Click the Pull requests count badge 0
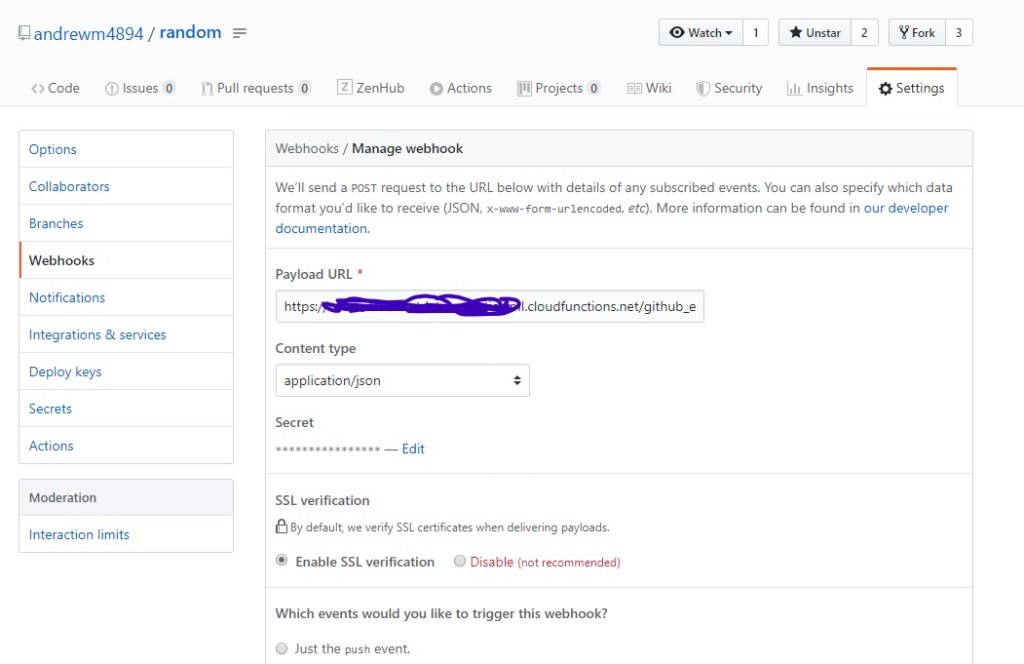This screenshot has height=664, width=1024. pyautogui.click(x=304, y=88)
